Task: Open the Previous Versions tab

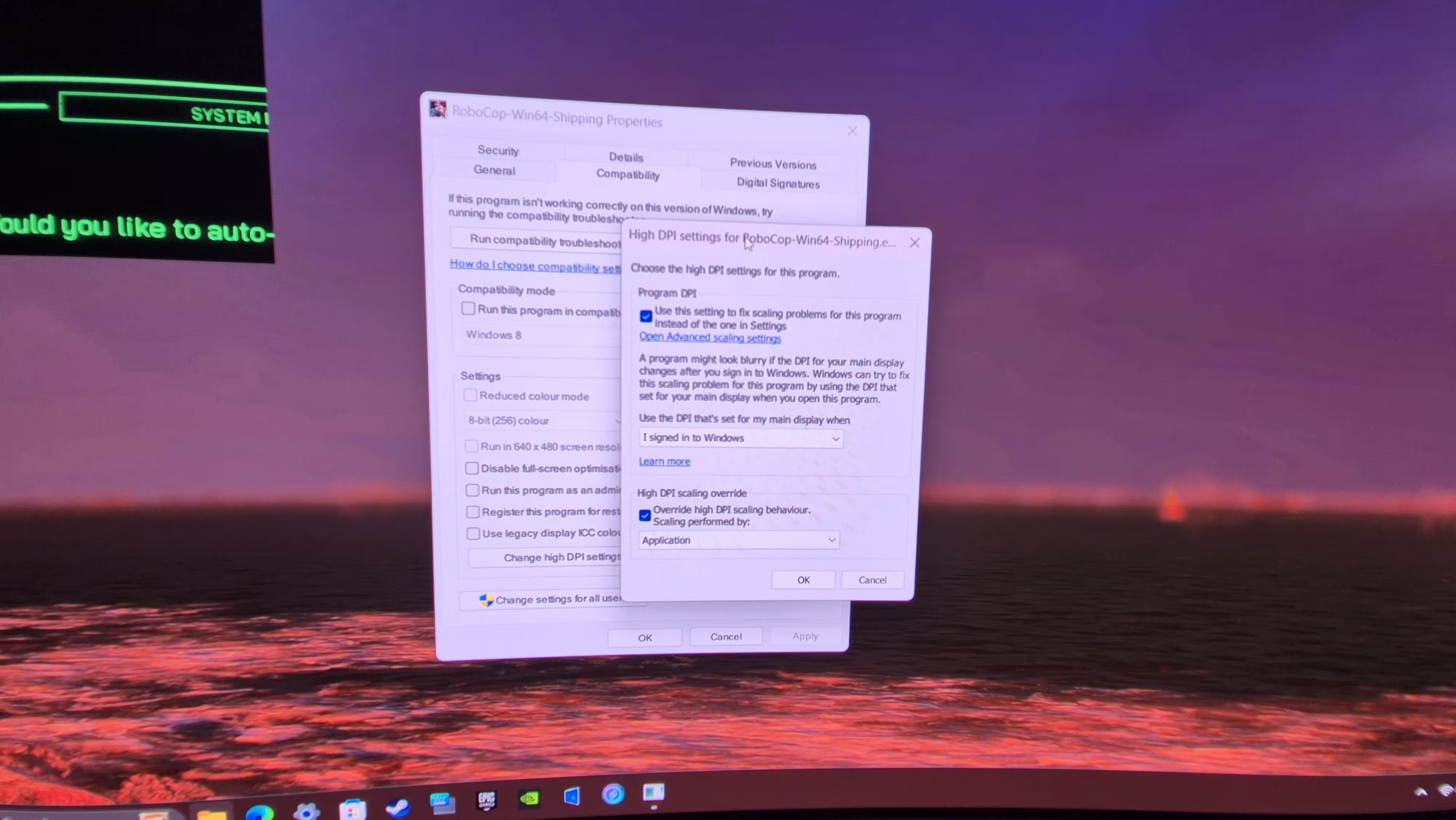Action: coord(773,164)
